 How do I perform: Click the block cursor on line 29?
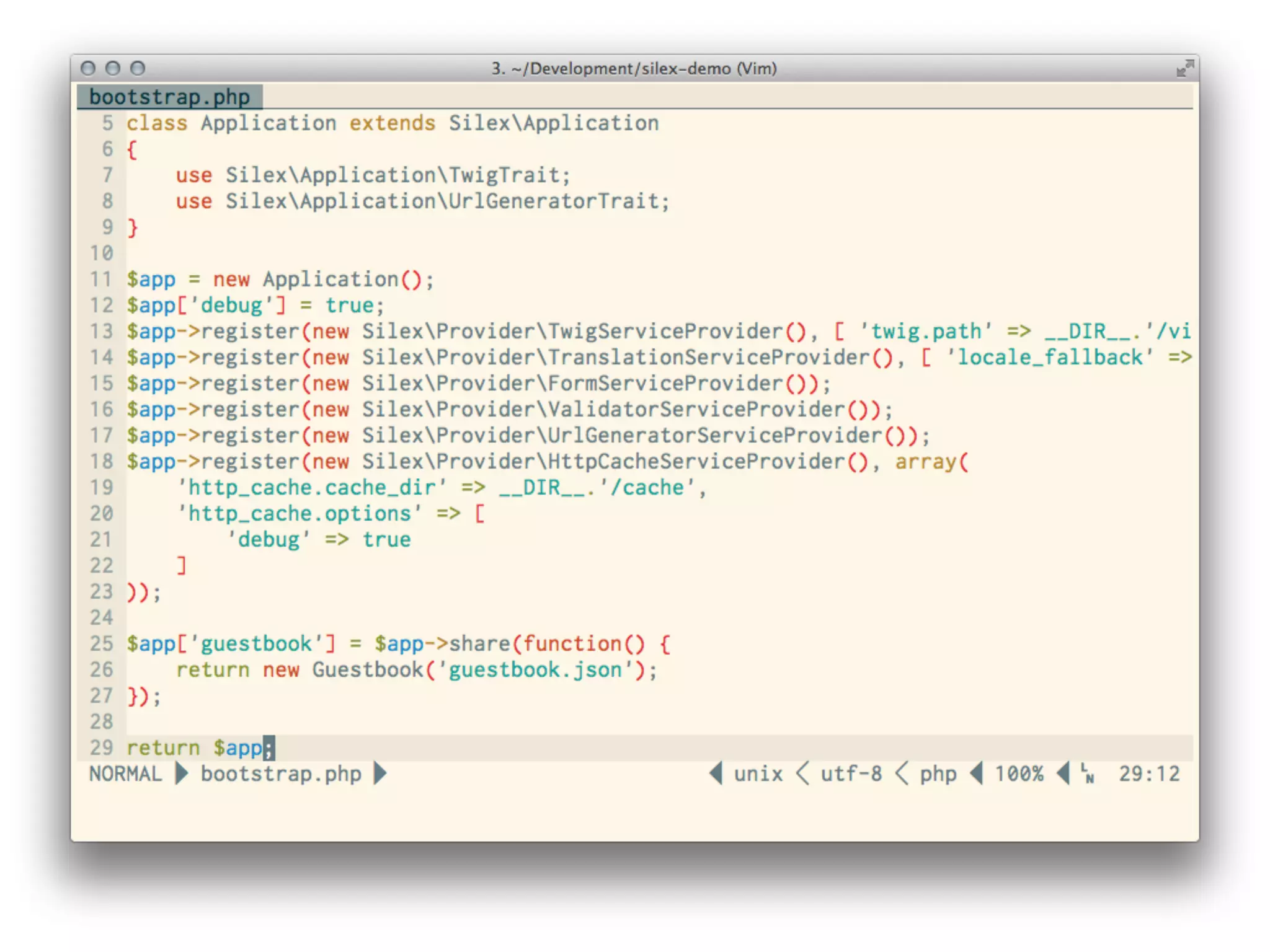point(269,747)
